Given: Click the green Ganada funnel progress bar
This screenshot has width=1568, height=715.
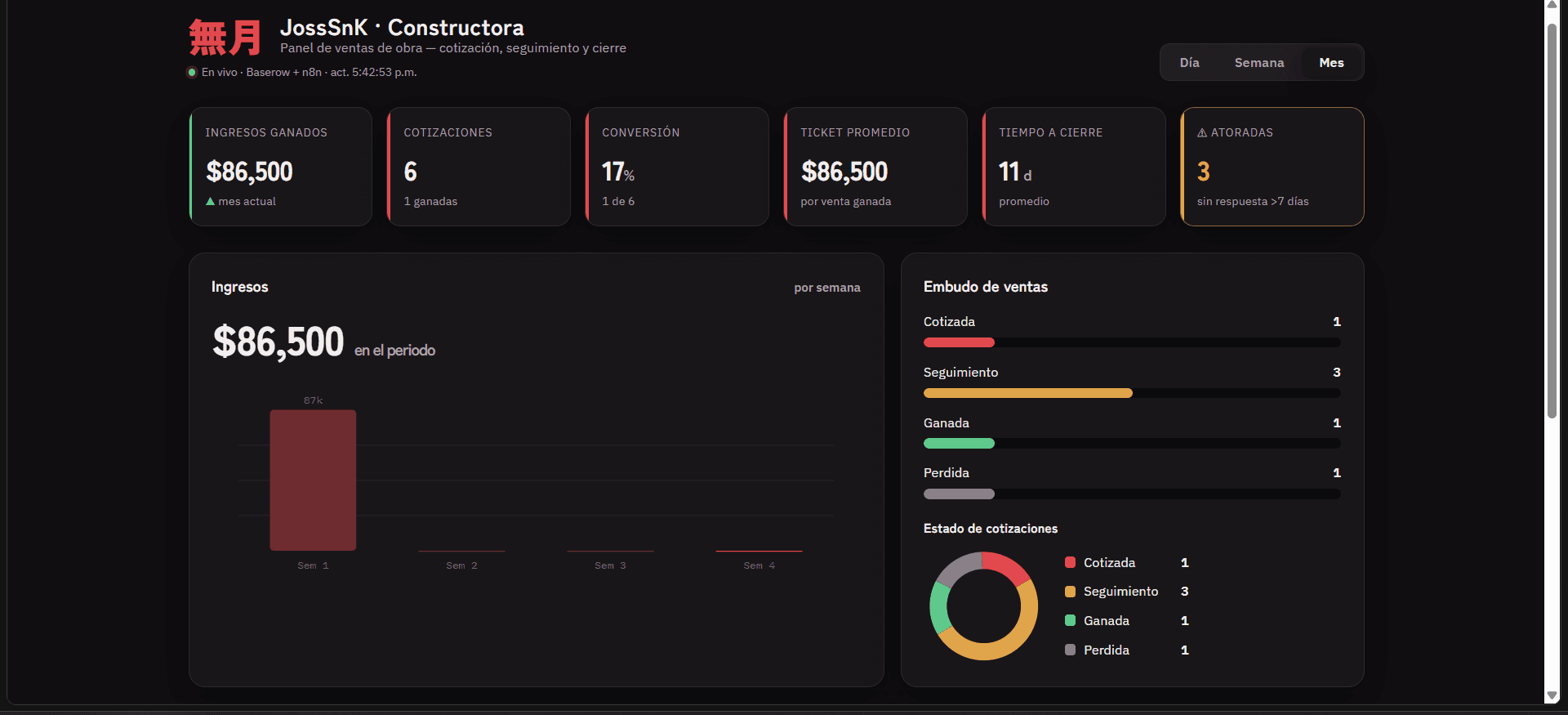Looking at the screenshot, I should pos(959,444).
